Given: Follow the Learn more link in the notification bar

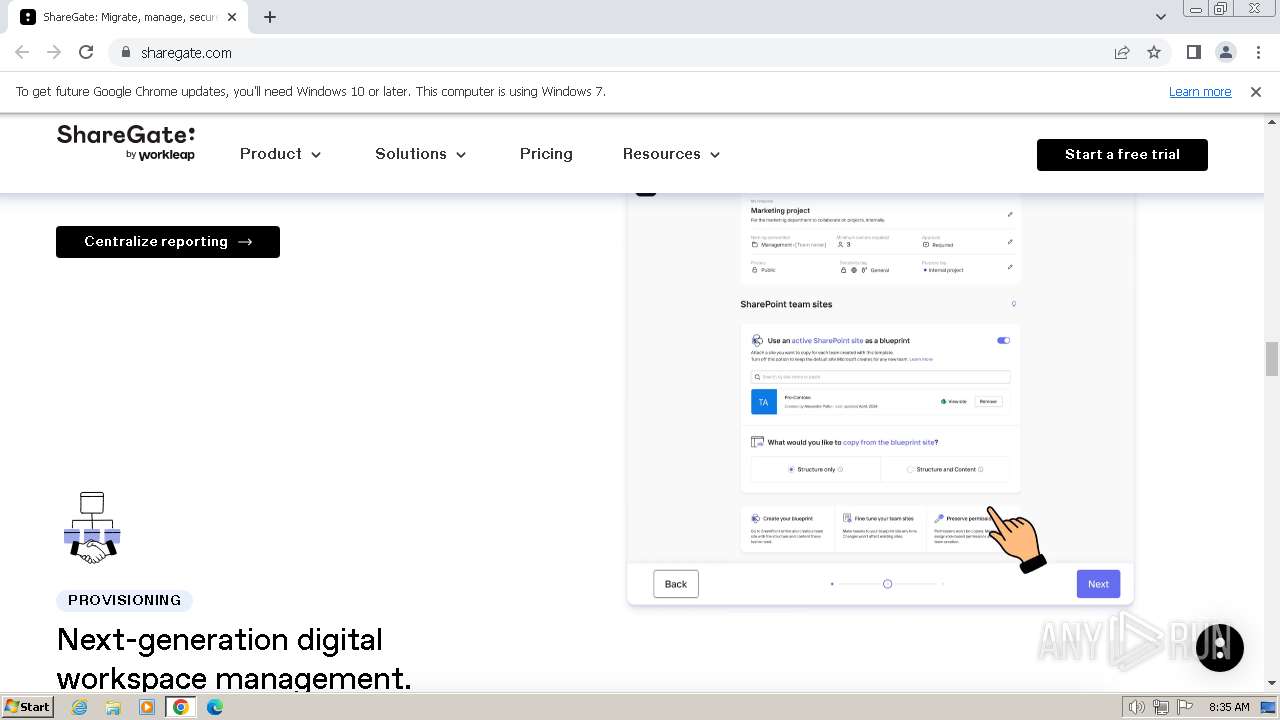Looking at the screenshot, I should click(x=1200, y=91).
